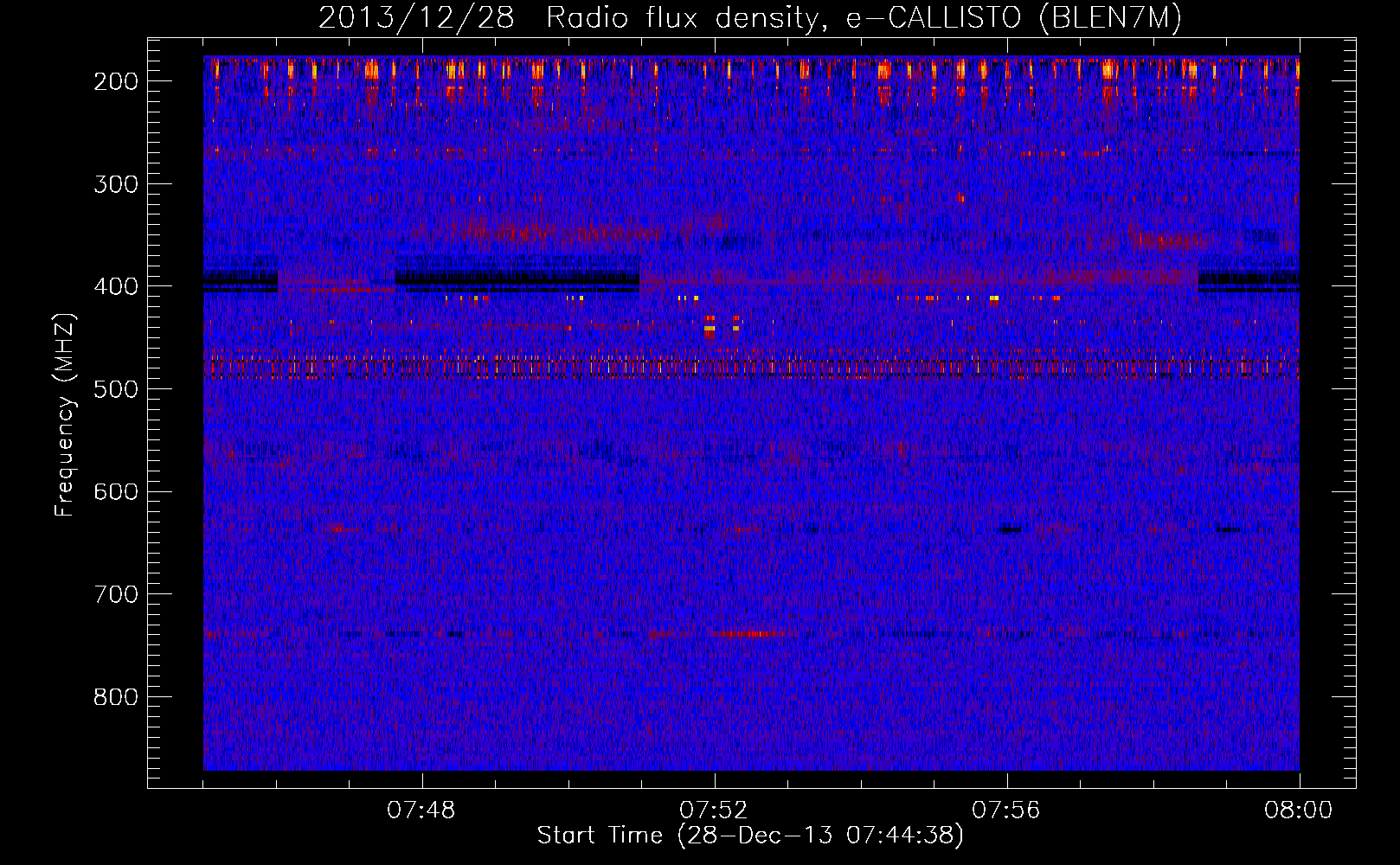This screenshot has height=865, width=1400.
Task: Click the 400 frequency tick label
Action: [x=116, y=286]
